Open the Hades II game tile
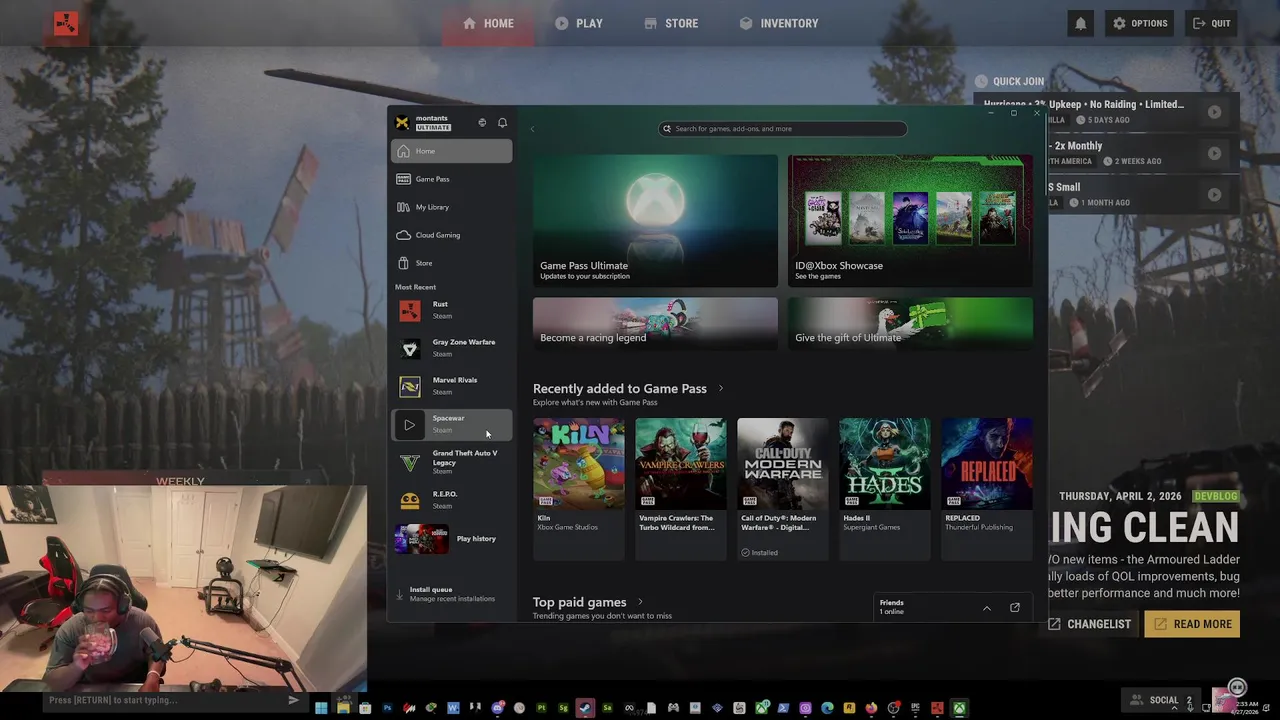Viewport: 1280px width, 720px height. [885, 488]
